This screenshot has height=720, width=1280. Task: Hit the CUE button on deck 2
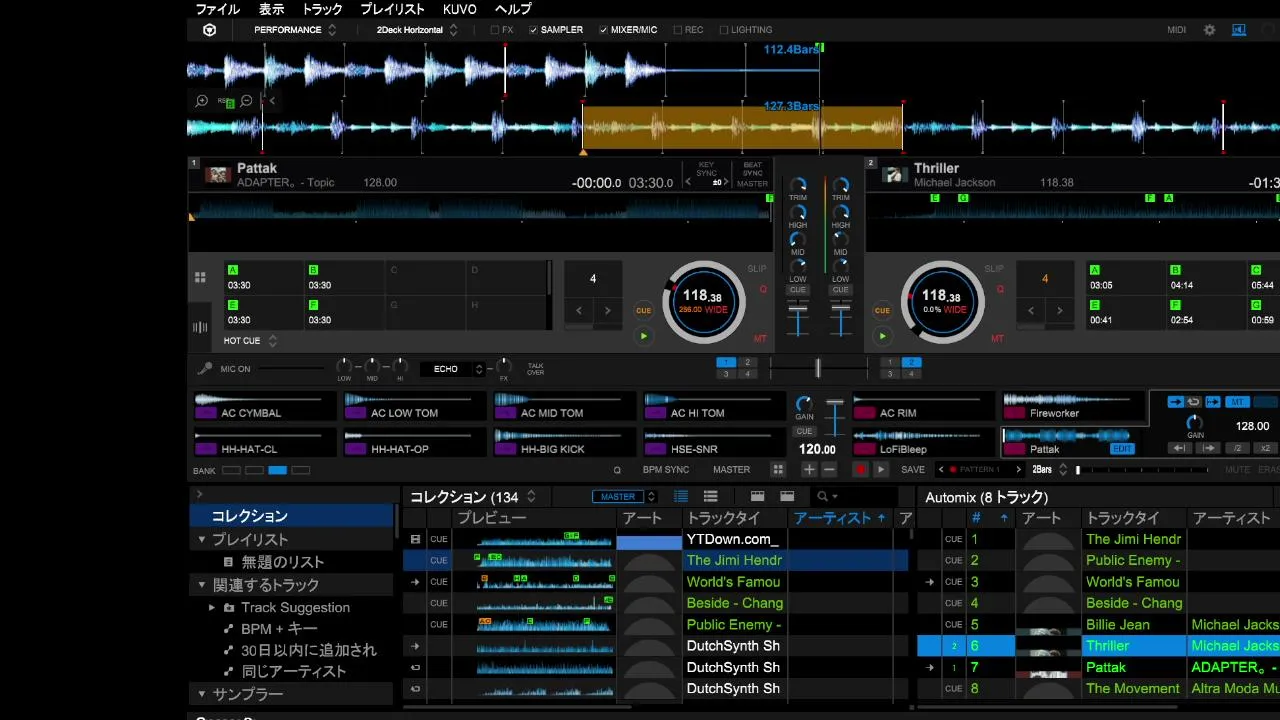(x=882, y=311)
